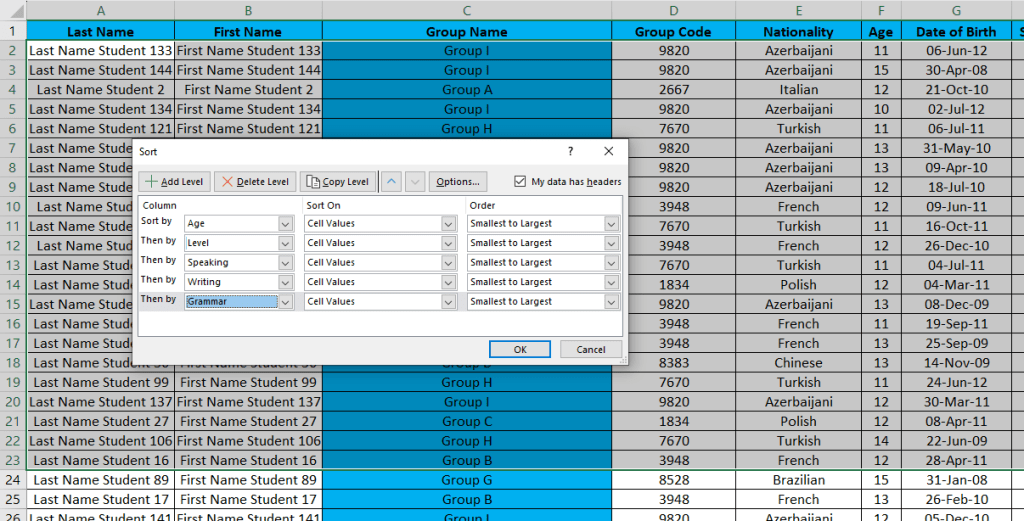Select the Nationality header cell
Viewport: 1024px width, 521px height.
point(798,32)
